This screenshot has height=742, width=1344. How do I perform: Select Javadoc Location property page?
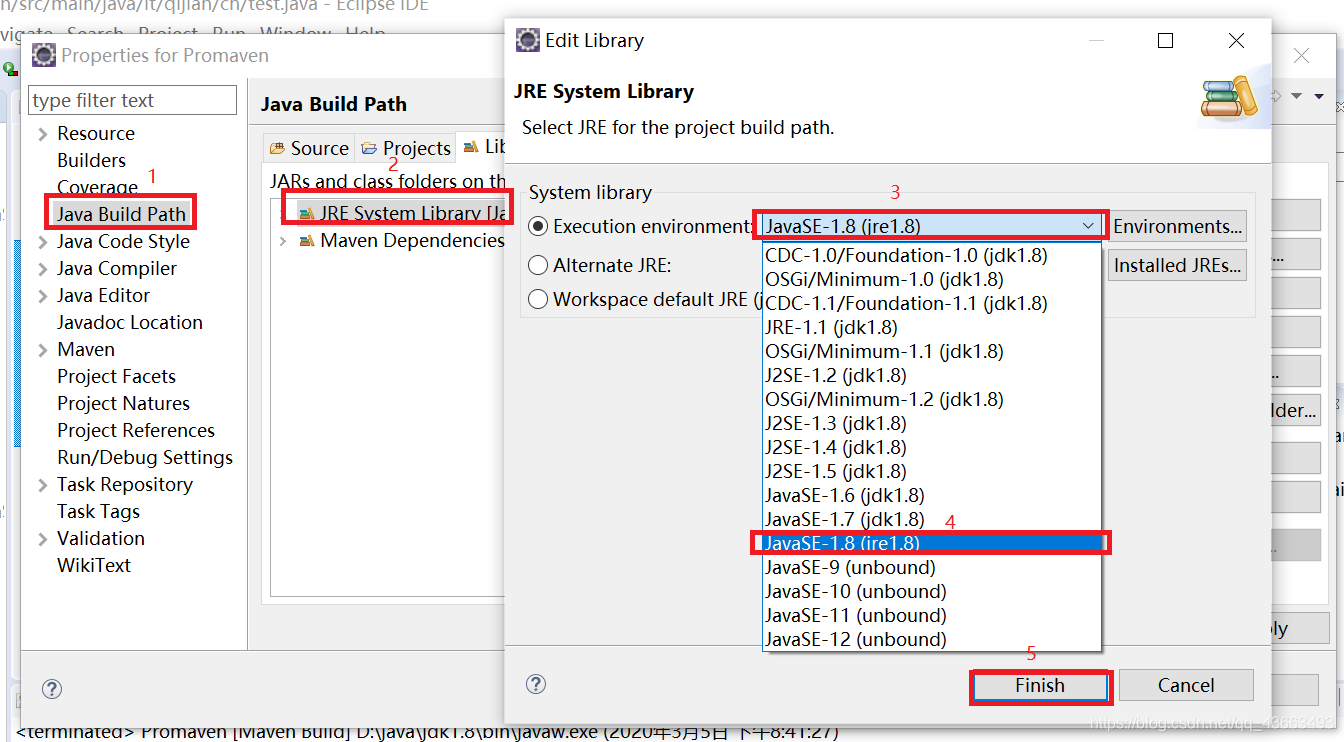pos(130,322)
